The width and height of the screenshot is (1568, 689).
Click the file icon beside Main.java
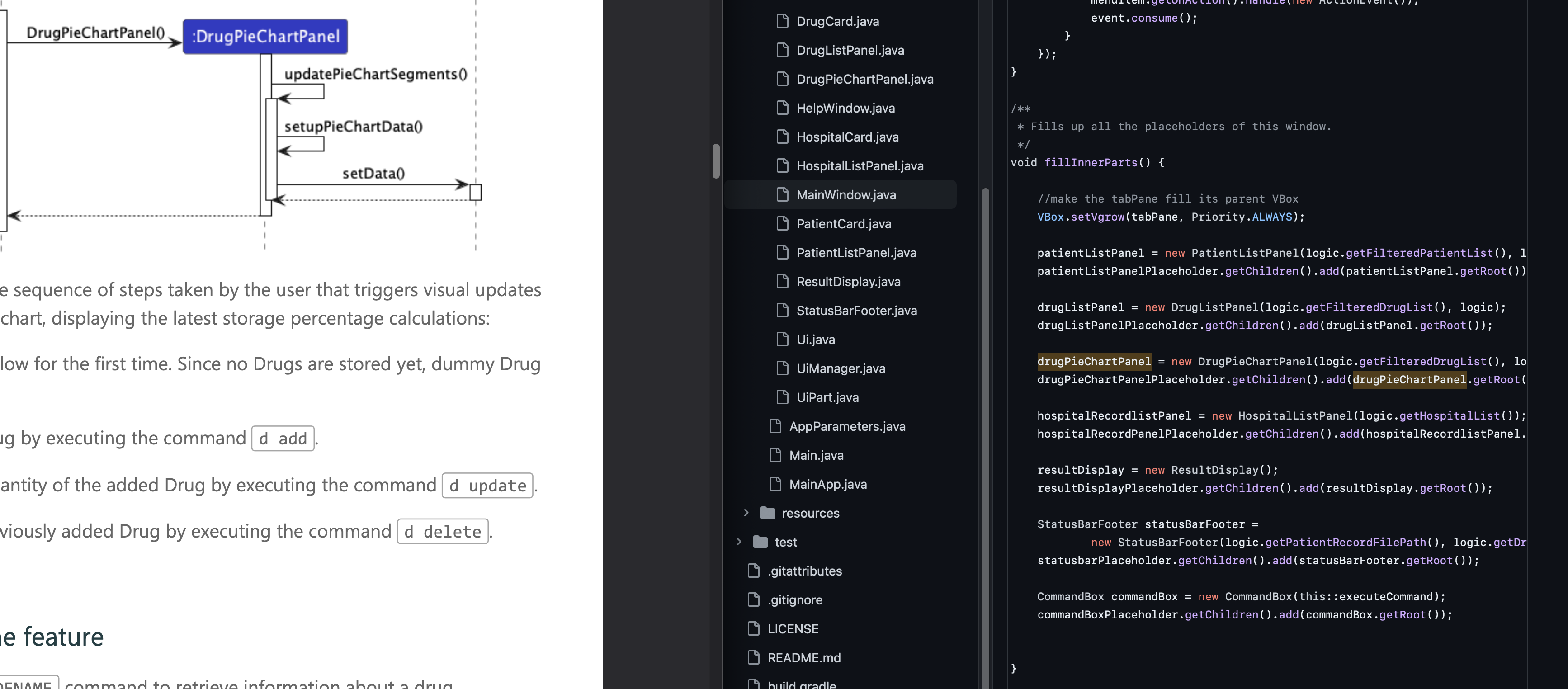point(775,455)
